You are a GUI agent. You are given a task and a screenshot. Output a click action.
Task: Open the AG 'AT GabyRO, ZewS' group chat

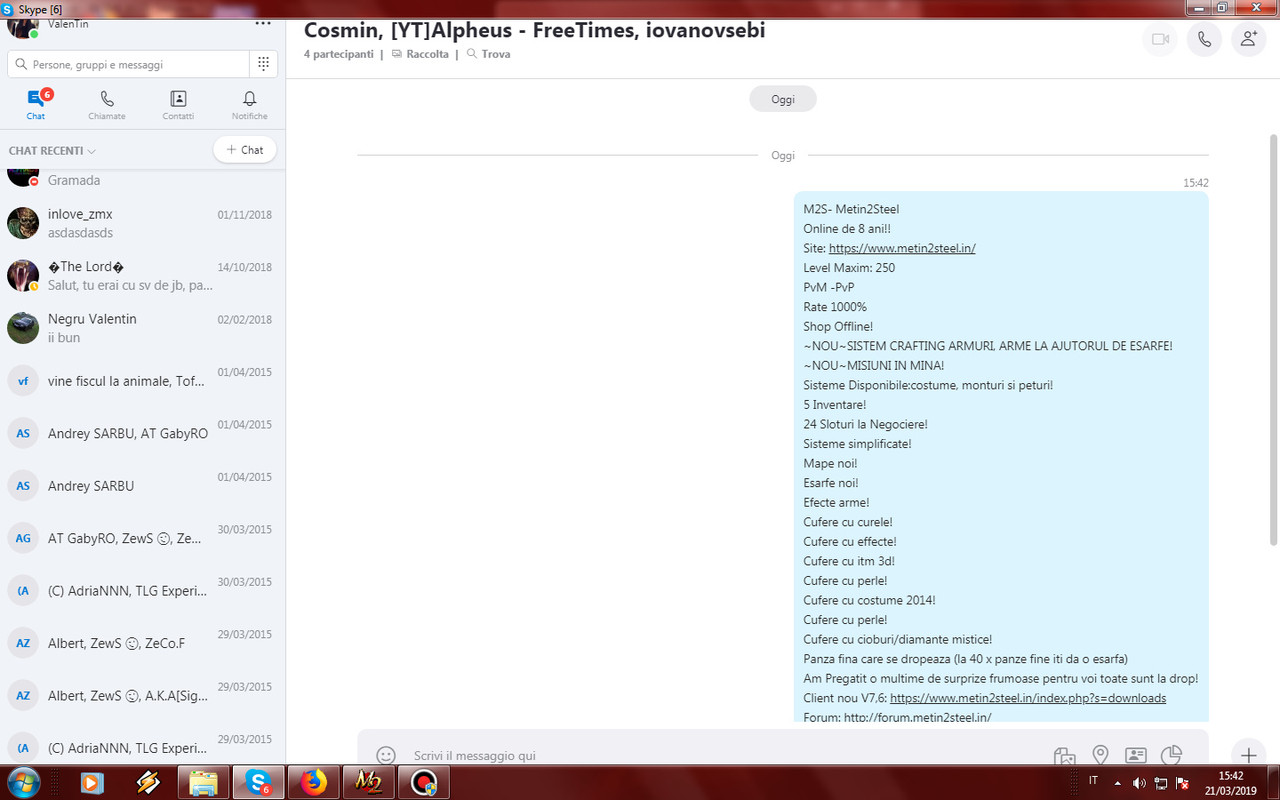[143, 538]
